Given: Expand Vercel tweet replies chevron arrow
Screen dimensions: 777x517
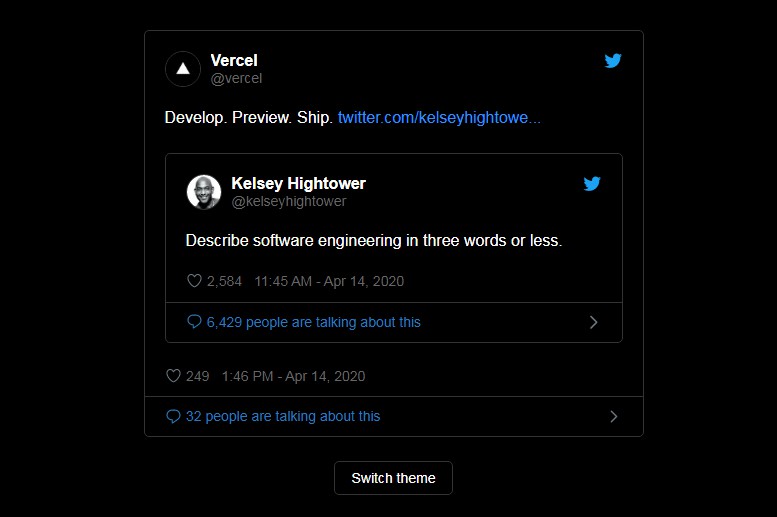Looking at the screenshot, I should click(613, 416).
